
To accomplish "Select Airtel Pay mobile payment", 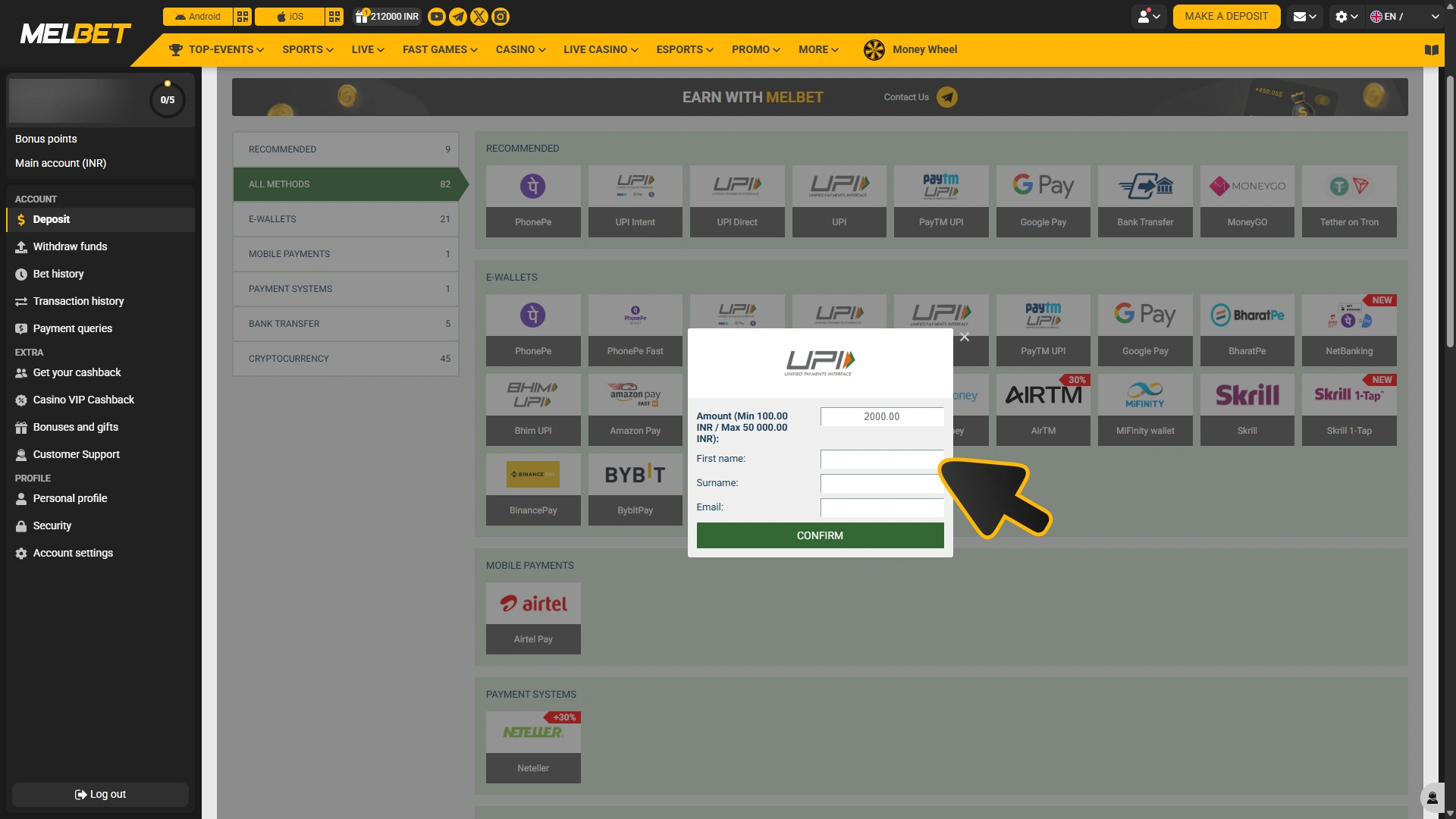I will pyautogui.click(x=533, y=618).
